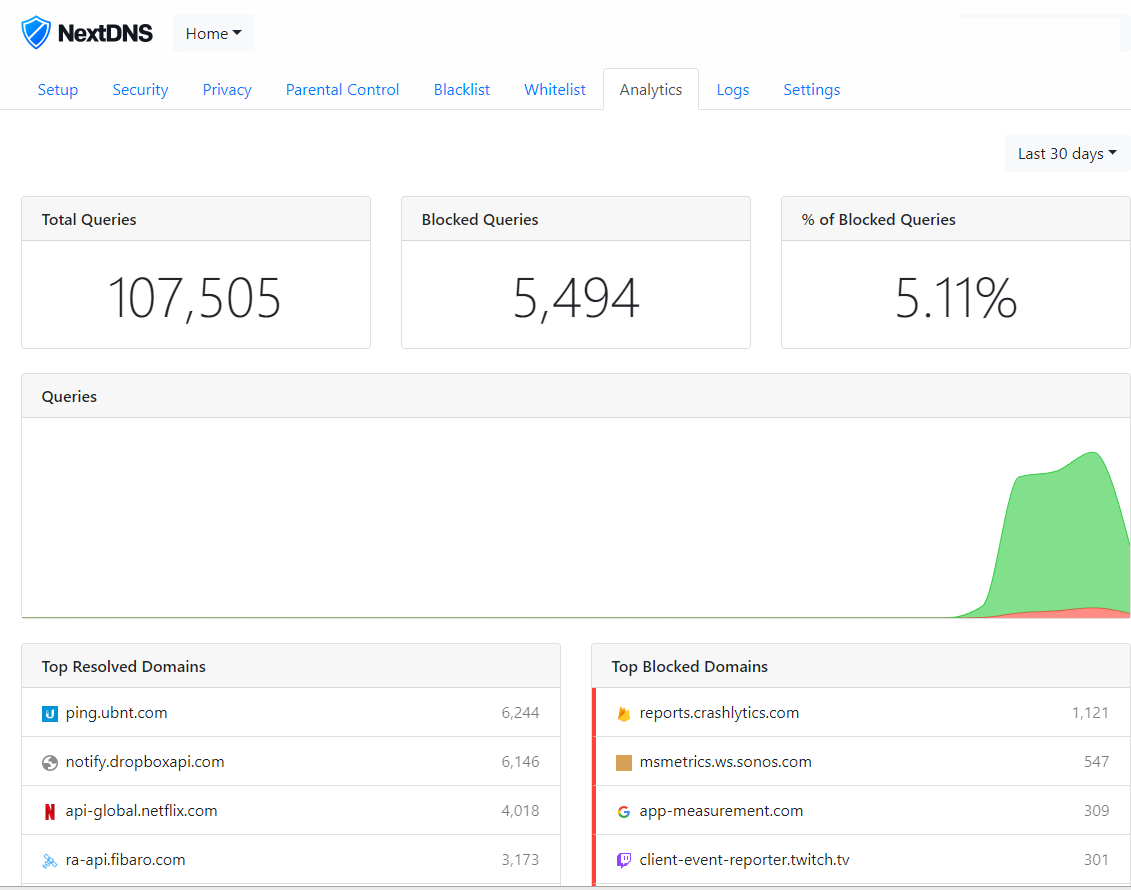Viewport: 1131px width, 890px height.
Task: Click the 4,018 count for api-global.netflix.com
Action: pos(520,811)
